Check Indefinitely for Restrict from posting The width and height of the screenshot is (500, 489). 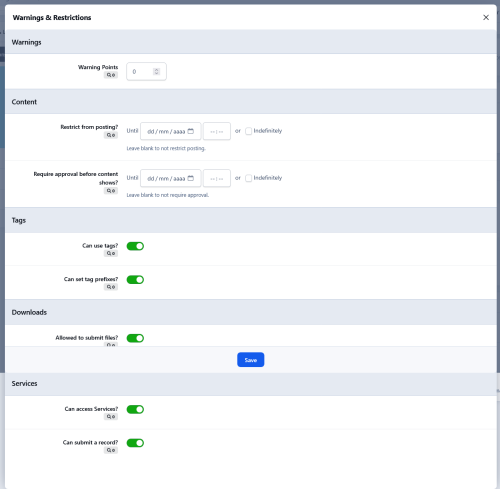pos(249,131)
